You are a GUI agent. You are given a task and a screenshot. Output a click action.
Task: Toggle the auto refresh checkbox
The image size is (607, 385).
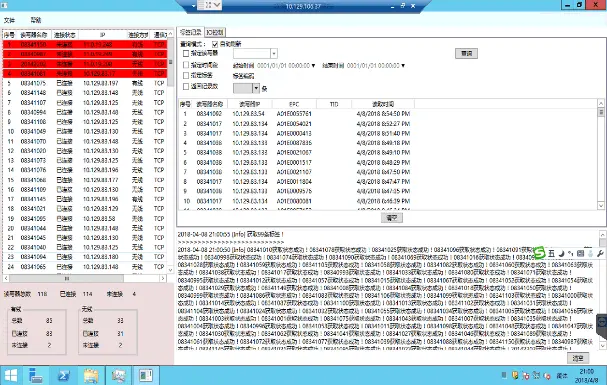[x=215, y=44]
